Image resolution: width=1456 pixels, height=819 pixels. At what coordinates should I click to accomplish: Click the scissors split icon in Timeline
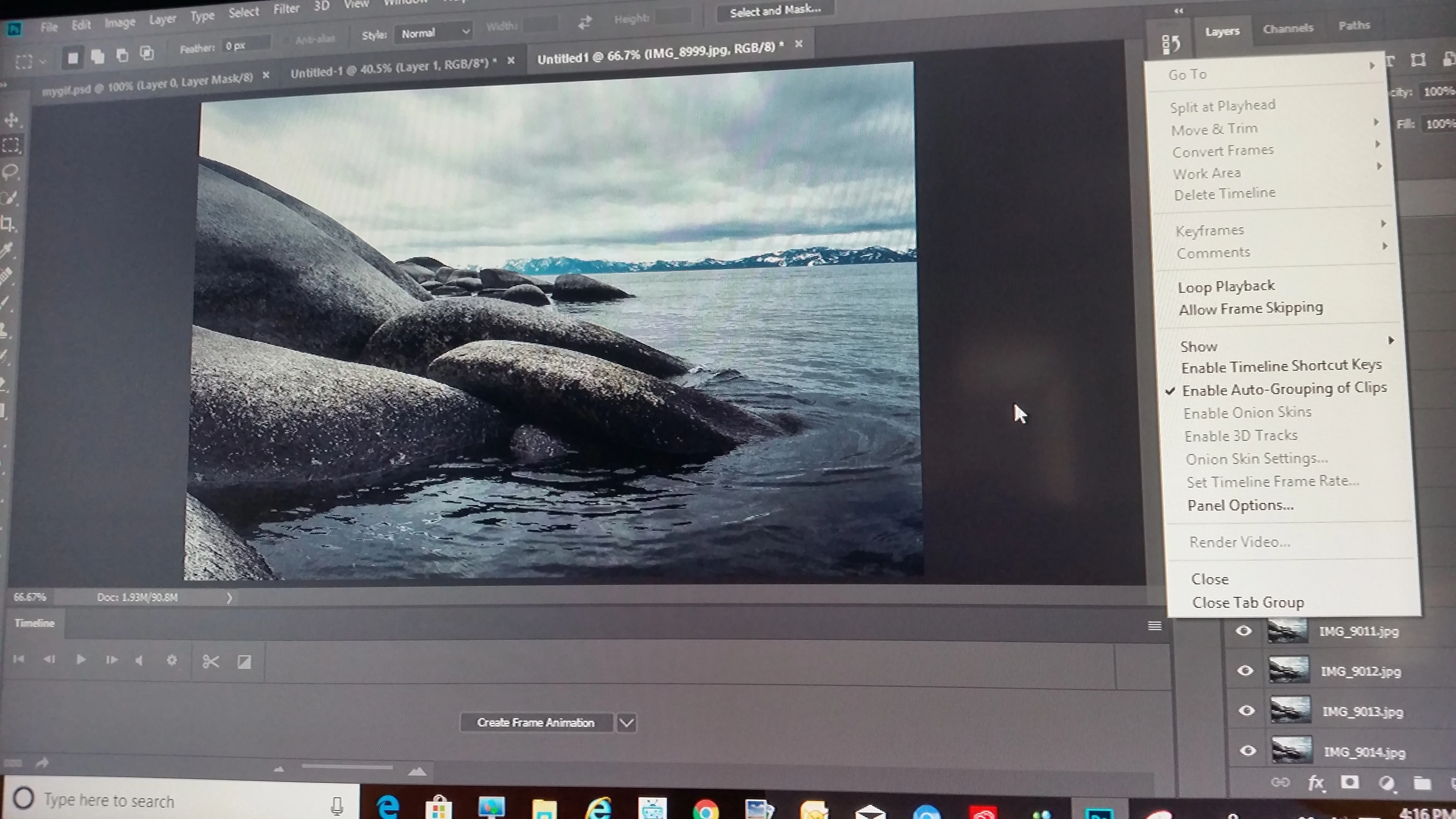210,661
